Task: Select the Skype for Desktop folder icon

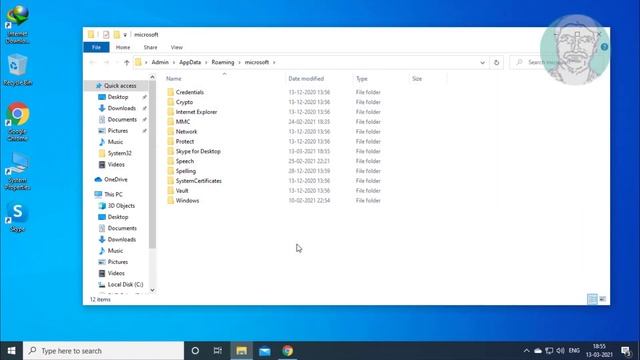Action: (171, 151)
